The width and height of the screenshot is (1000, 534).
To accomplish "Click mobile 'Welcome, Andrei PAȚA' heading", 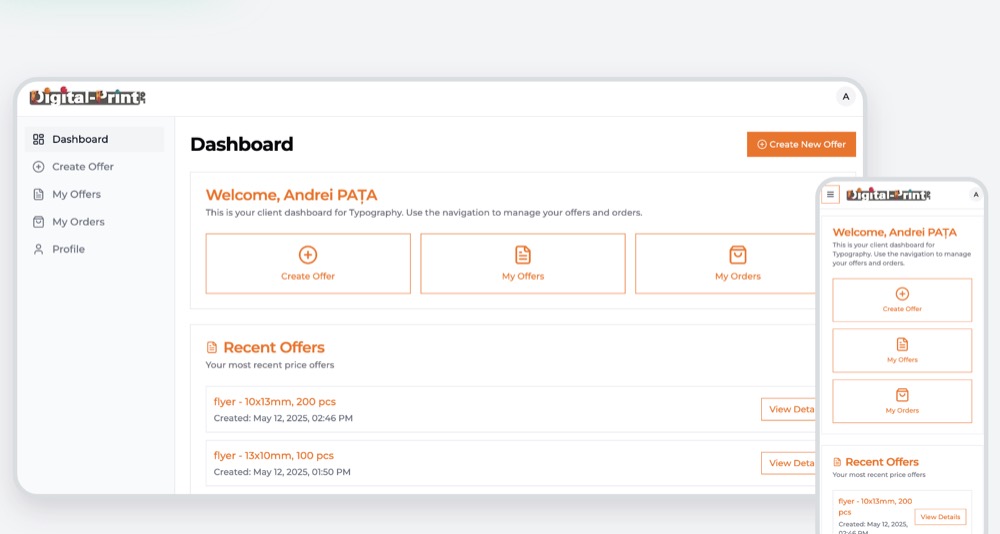I will pyautogui.click(x=894, y=232).
